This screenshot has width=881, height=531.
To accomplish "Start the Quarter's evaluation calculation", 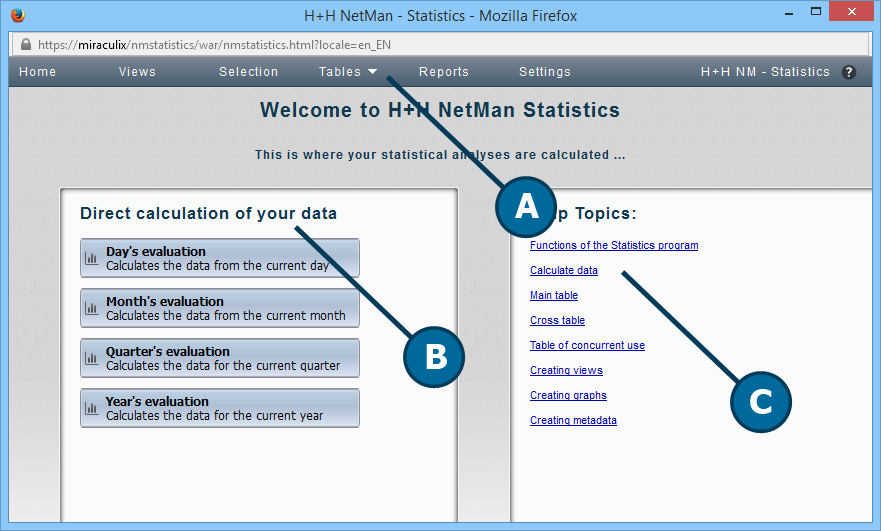I will [x=220, y=358].
